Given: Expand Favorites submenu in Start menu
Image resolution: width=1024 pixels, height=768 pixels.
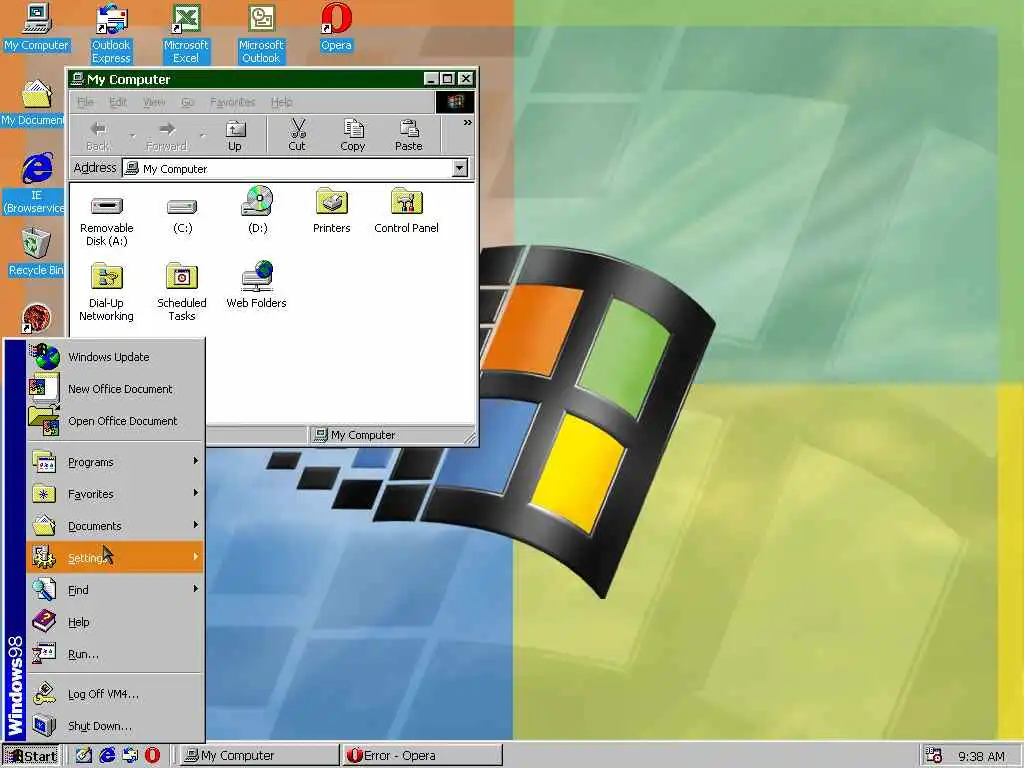Looking at the screenshot, I should 116,494.
